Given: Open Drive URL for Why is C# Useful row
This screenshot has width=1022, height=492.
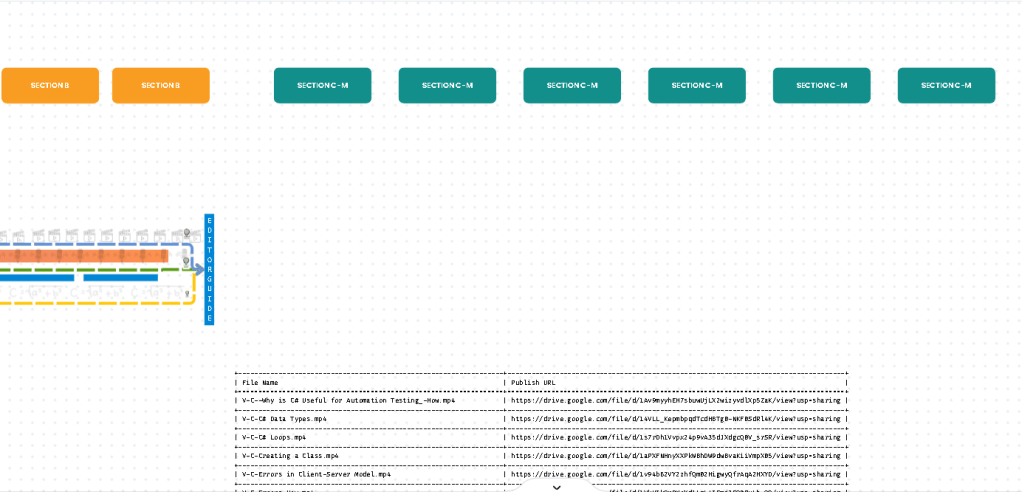Looking at the screenshot, I should point(676,401).
